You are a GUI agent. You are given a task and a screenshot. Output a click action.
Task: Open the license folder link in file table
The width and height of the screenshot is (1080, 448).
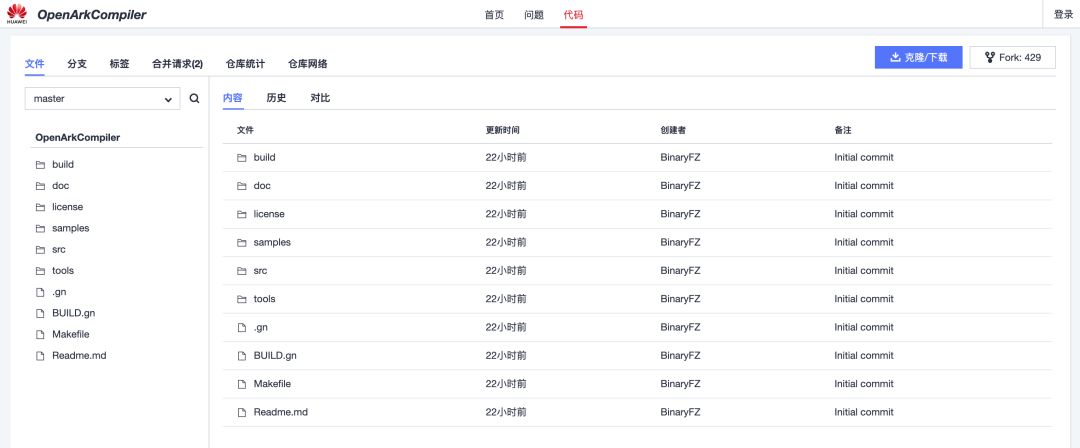(x=269, y=214)
